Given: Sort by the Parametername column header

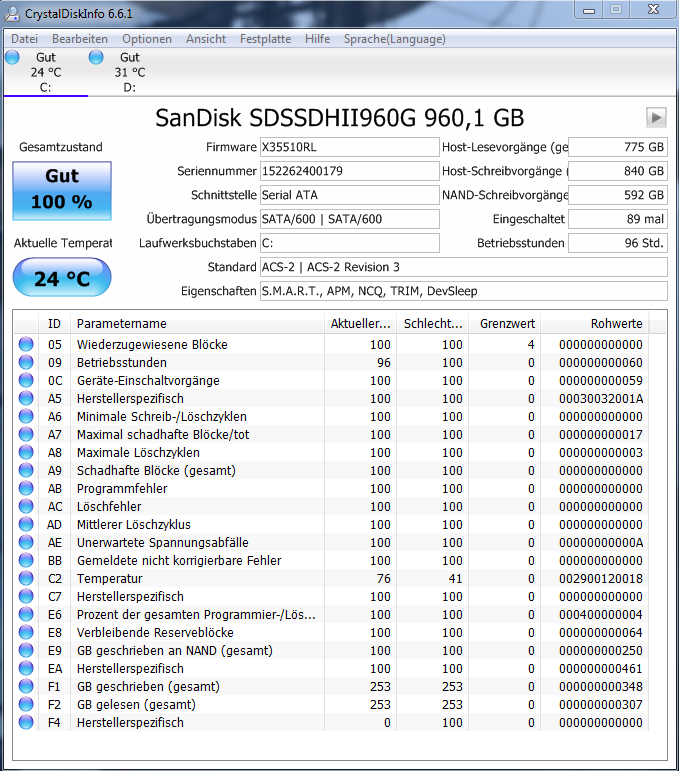Looking at the screenshot, I should [x=197, y=324].
